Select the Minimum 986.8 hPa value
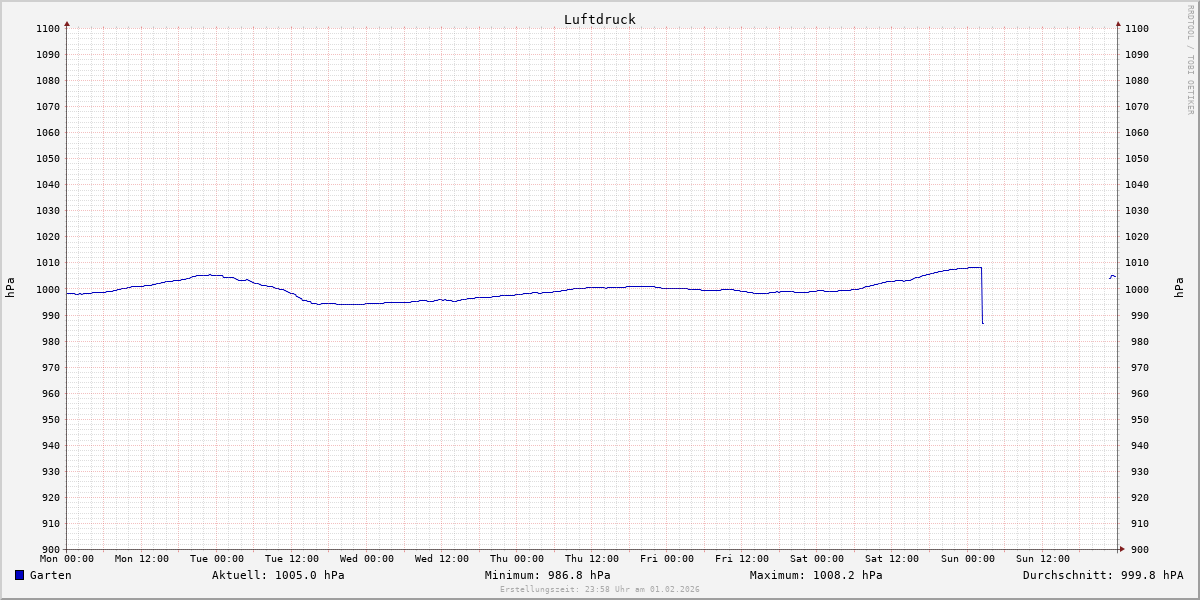The height and width of the screenshot is (600, 1200). [x=547, y=575]
